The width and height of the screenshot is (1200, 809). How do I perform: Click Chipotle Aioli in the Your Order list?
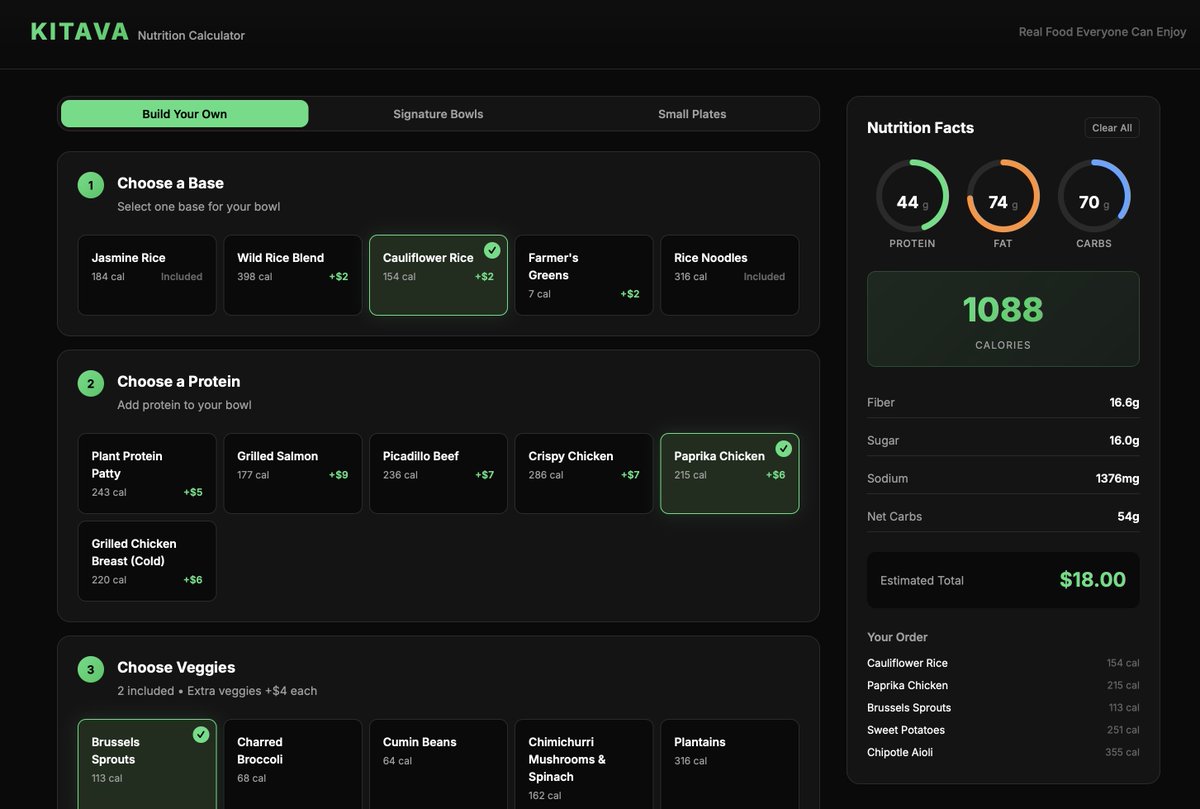tap(900, 752)
